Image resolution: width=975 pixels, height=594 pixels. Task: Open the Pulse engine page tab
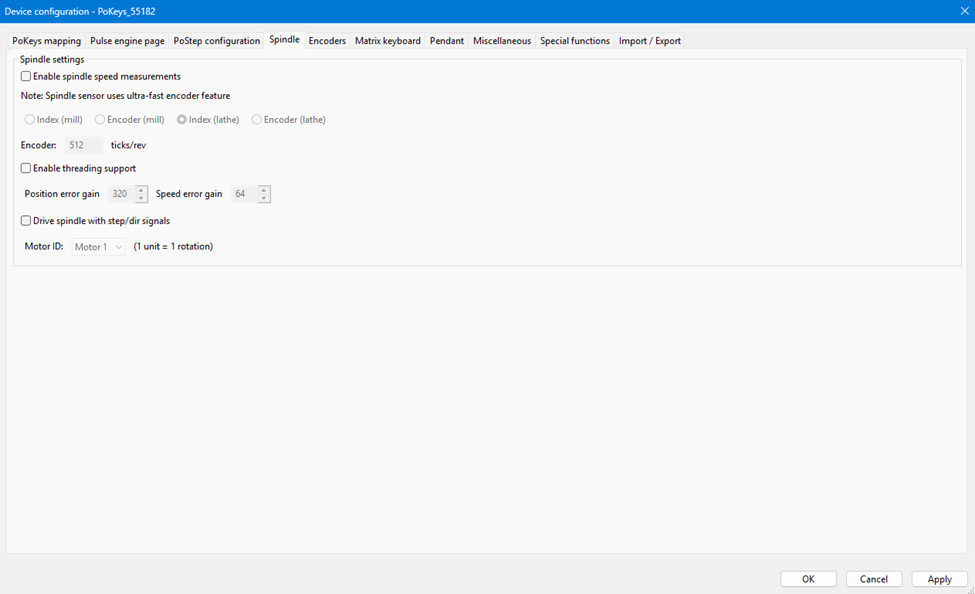127,41
